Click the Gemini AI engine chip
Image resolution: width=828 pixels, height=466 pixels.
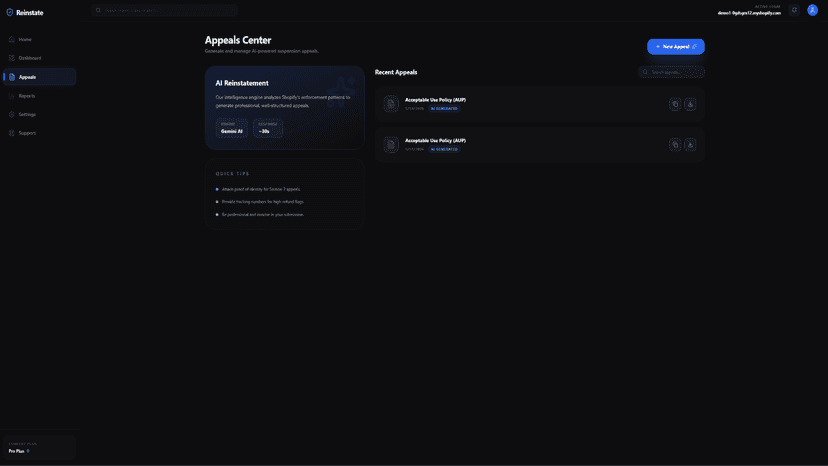tap(232, 128)
